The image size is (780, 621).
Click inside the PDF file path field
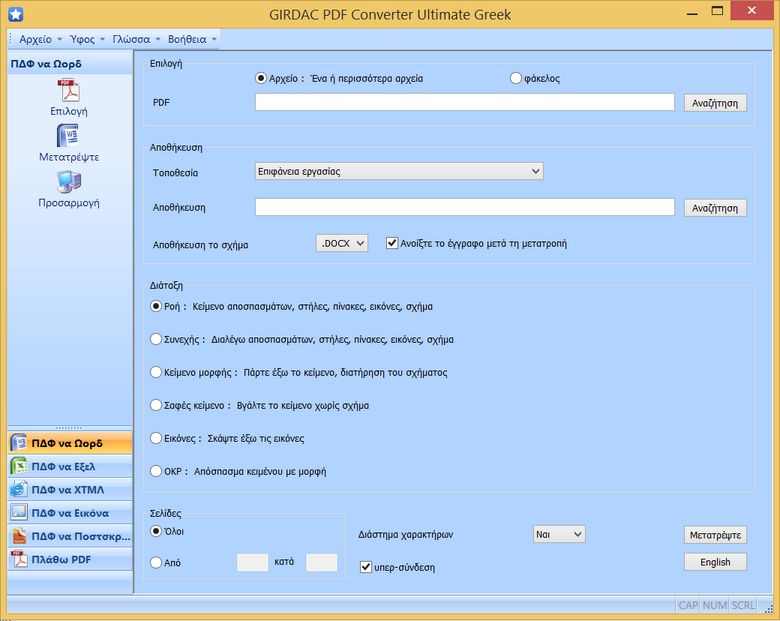click(x=465, y=103)
